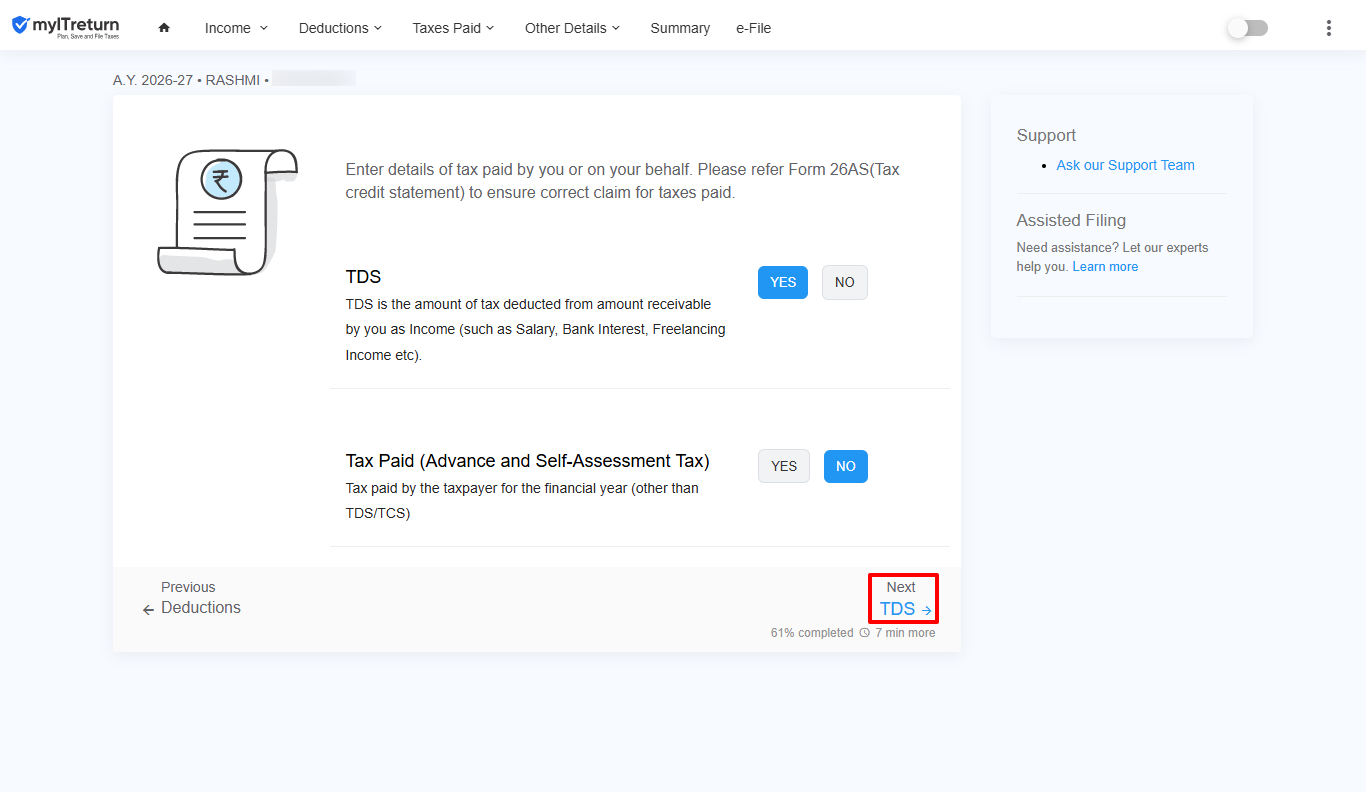The image size is (1366, 792).
Task: Click the Ask our Support Team link
Action: point(1125,165)
